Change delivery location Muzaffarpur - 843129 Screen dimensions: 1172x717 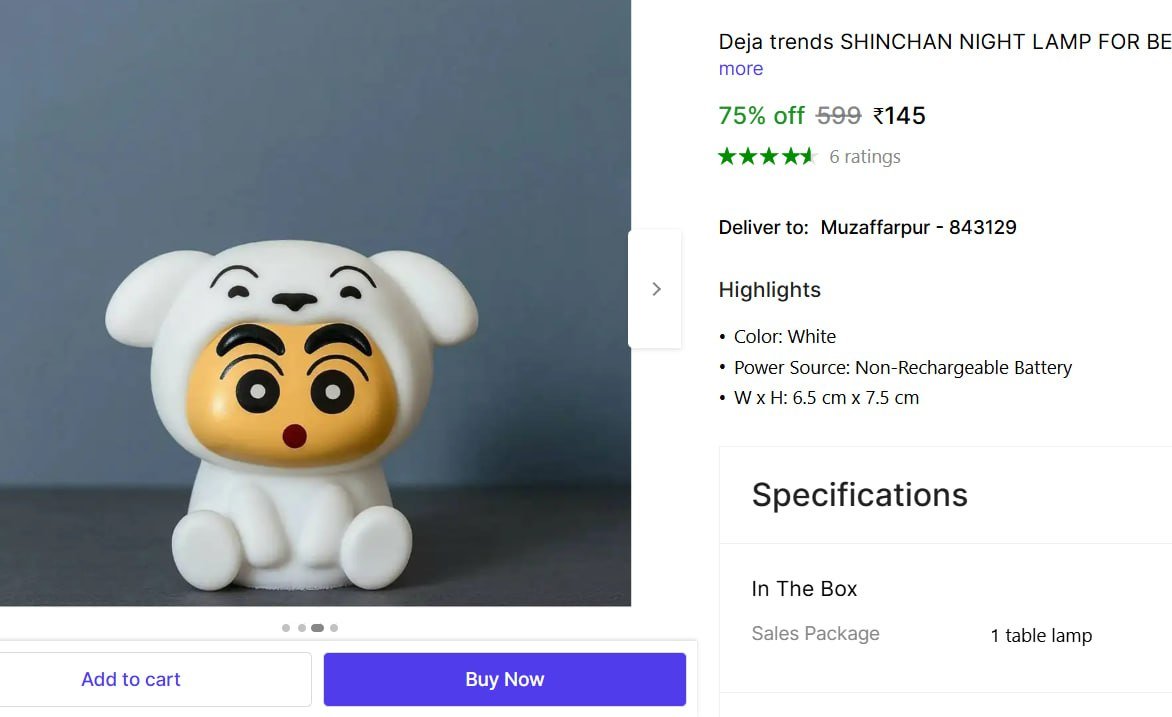coord(918,227)
